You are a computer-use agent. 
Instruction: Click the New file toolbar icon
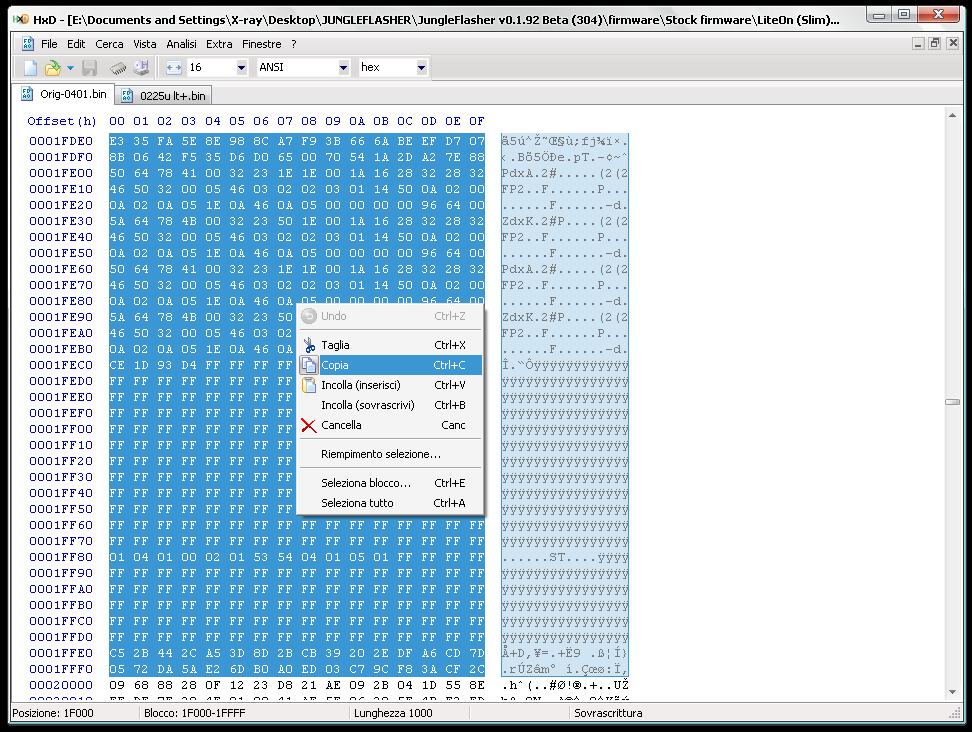(x=30, y=68)
